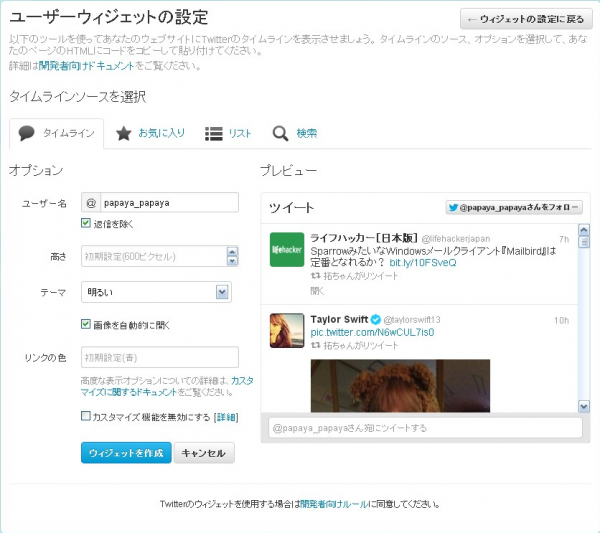Screen dimensions: 600x533
Task: Open the bit.ly/10FSveQ link
Action: 423,263
